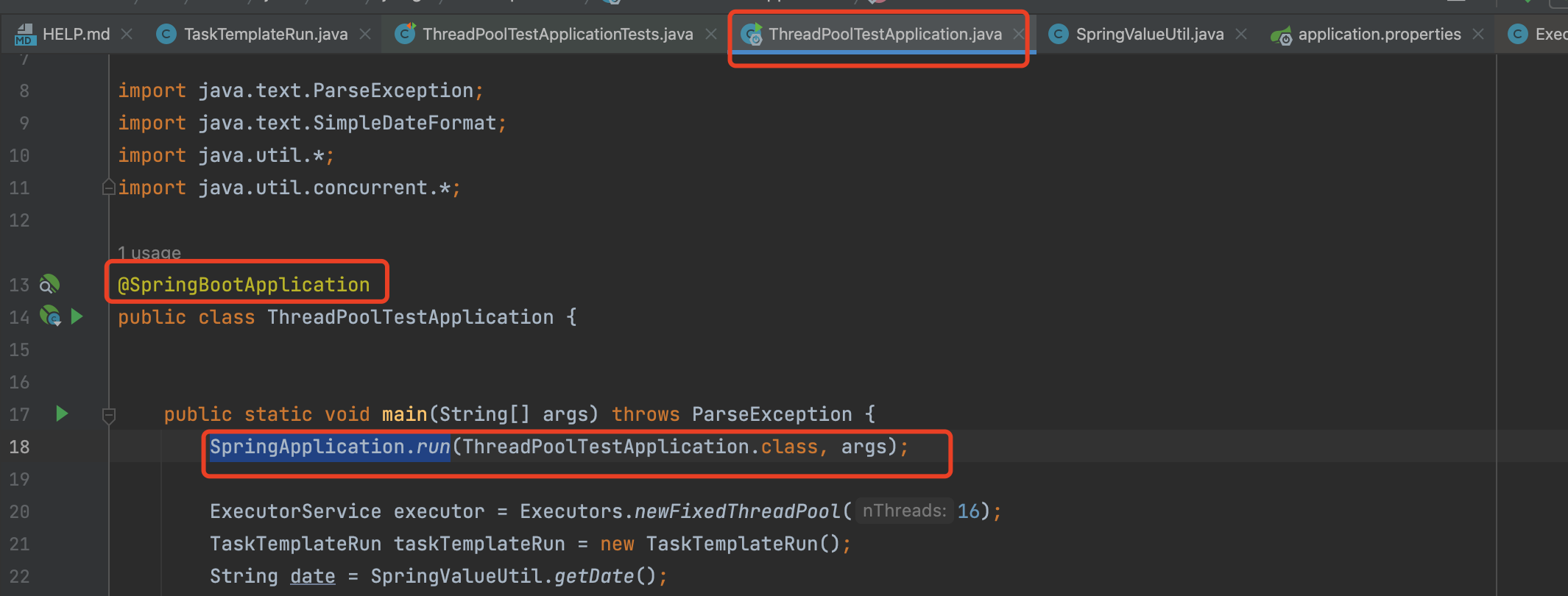Close the application.properties tab
Viewport: 1568px width, 596px height.
1478,35
